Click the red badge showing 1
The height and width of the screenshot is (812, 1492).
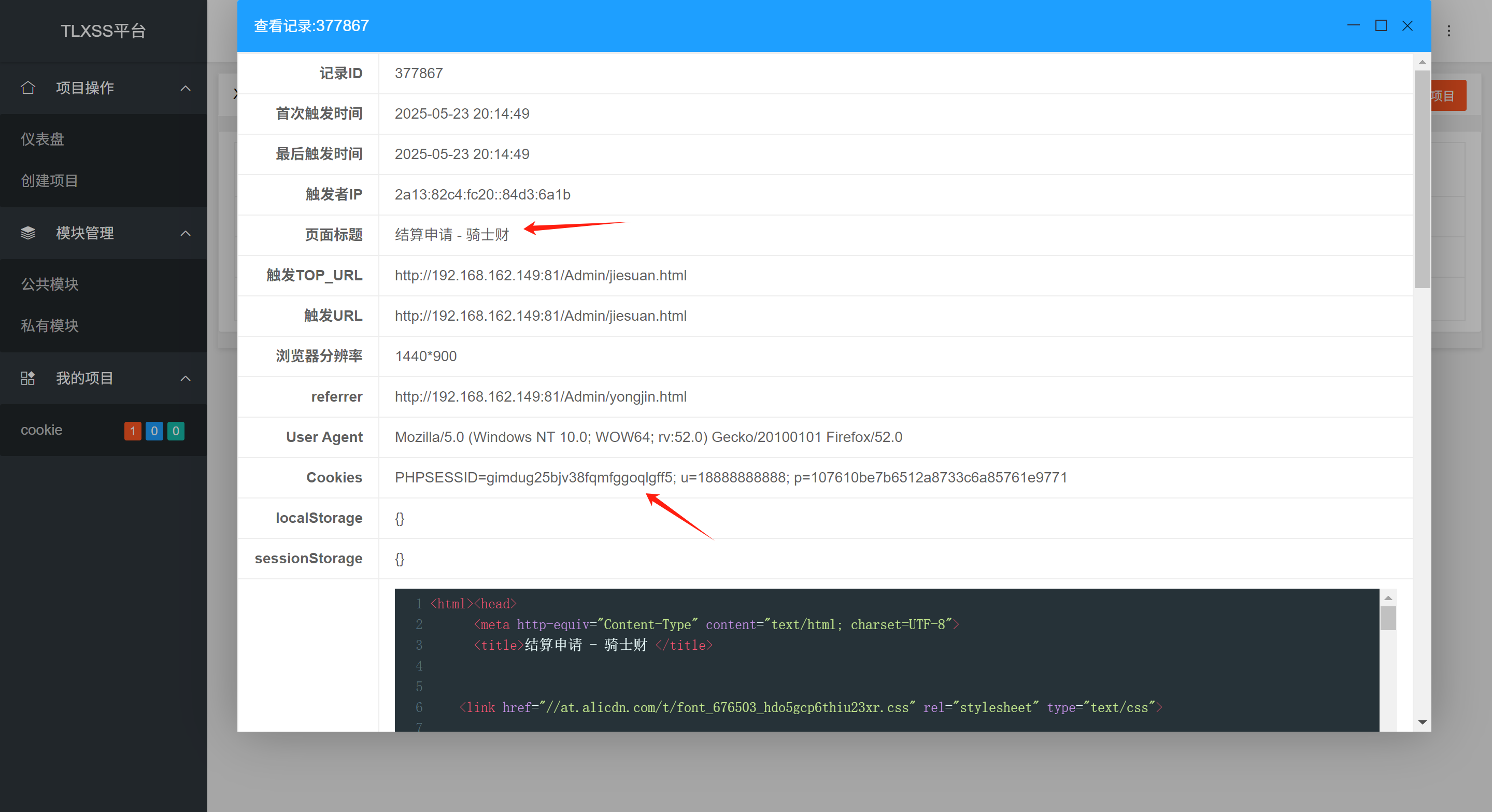[x=133, y=431]
